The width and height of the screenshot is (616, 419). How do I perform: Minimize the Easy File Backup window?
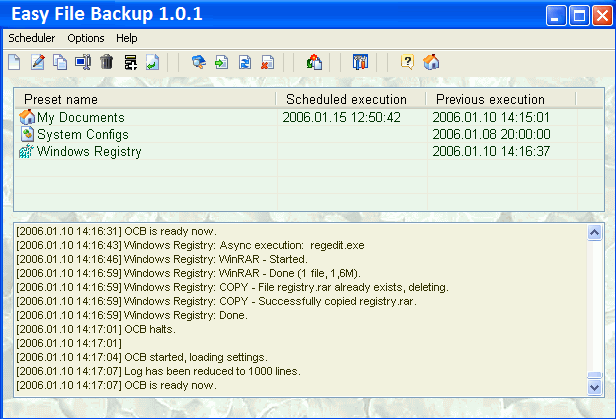click(x=556, y=16)
